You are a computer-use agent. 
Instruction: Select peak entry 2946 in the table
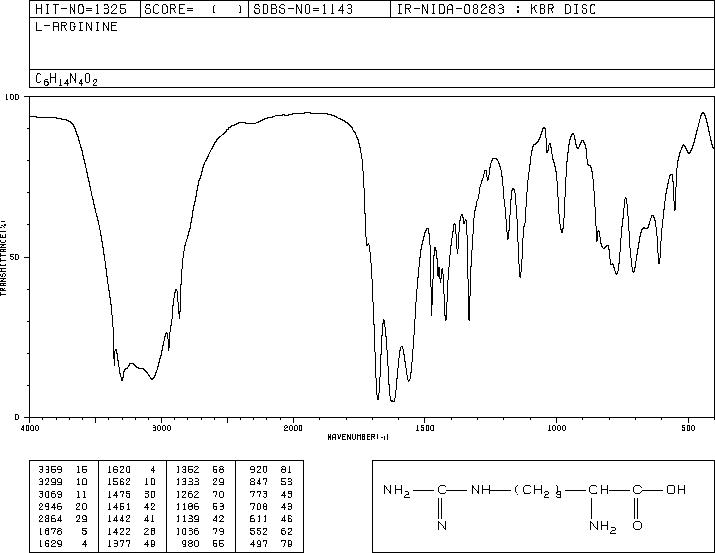pyautogui.click(x=63, y=506)
